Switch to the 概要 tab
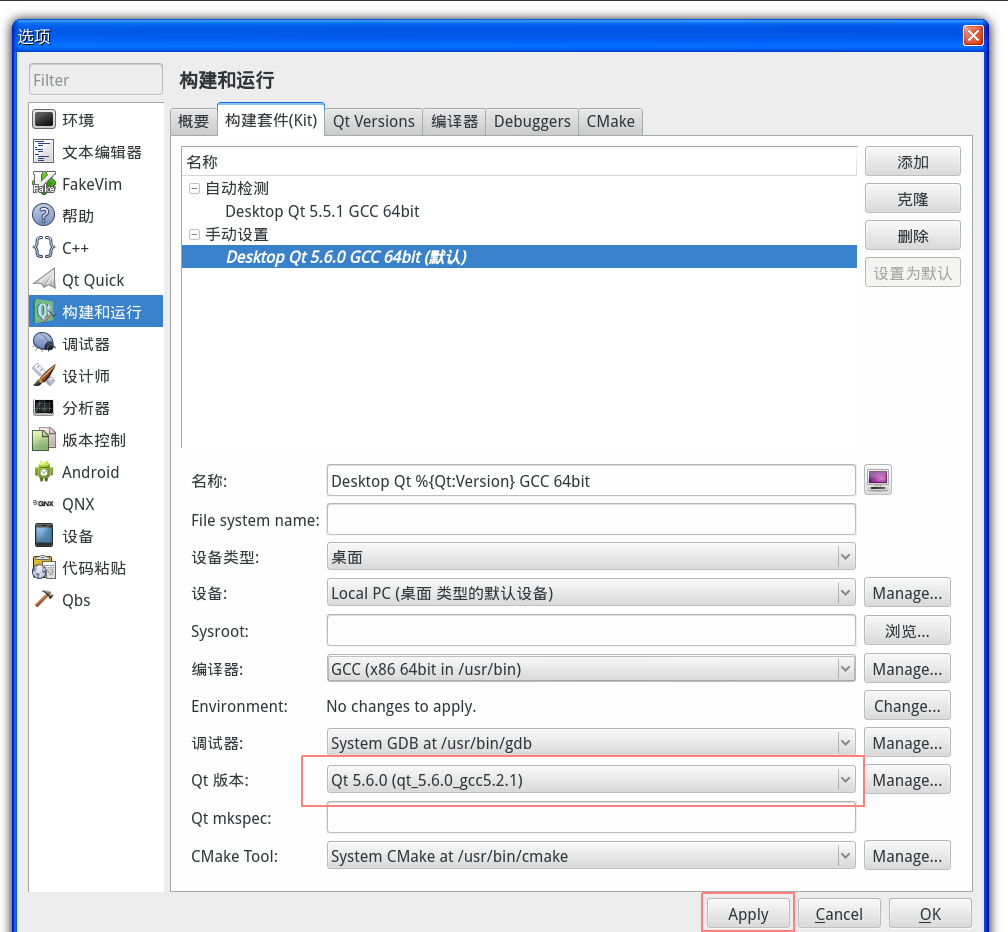1008x932 pixels. [194, 121]
